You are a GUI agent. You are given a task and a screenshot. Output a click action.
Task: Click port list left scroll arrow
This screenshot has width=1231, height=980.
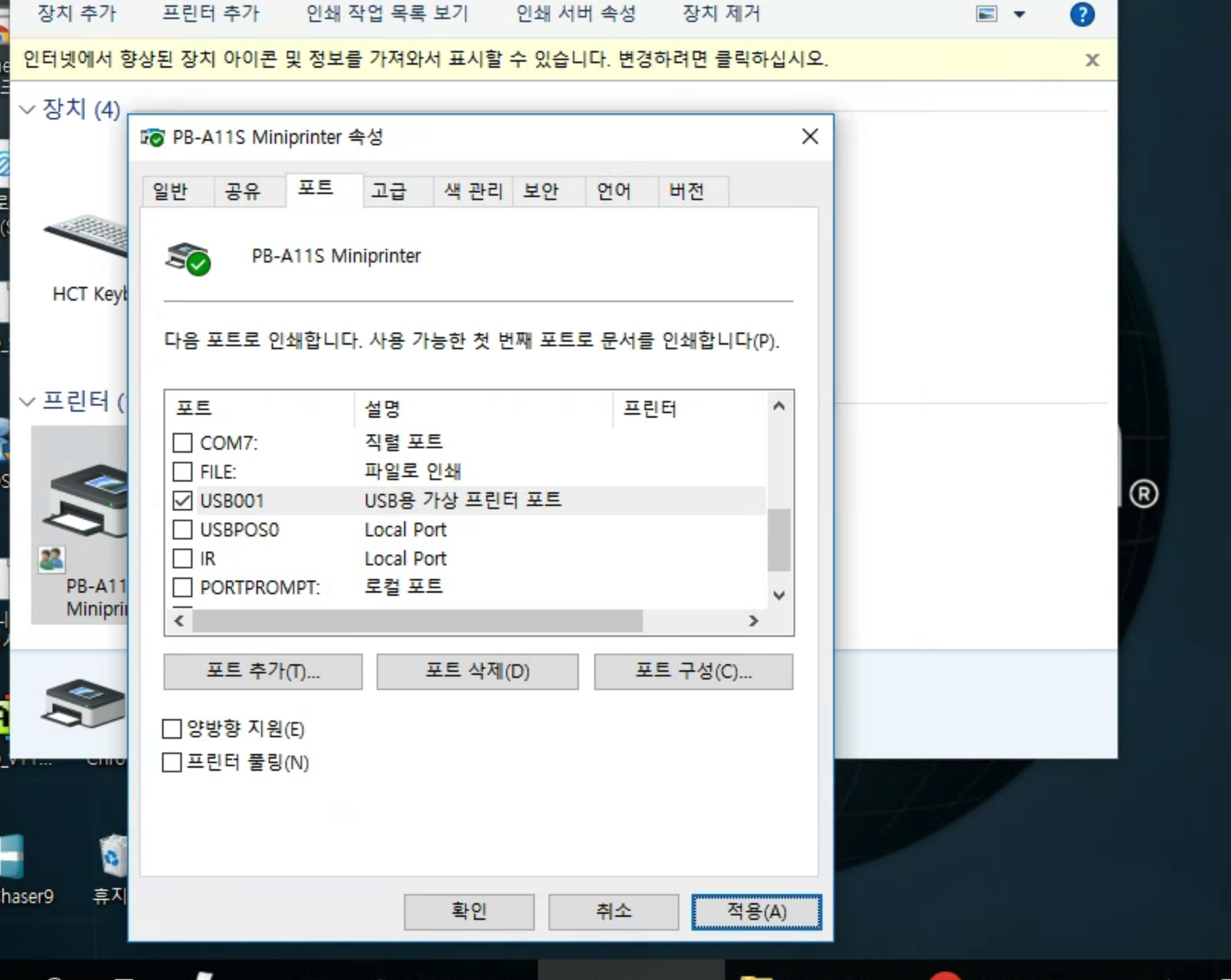pos(179,621)
